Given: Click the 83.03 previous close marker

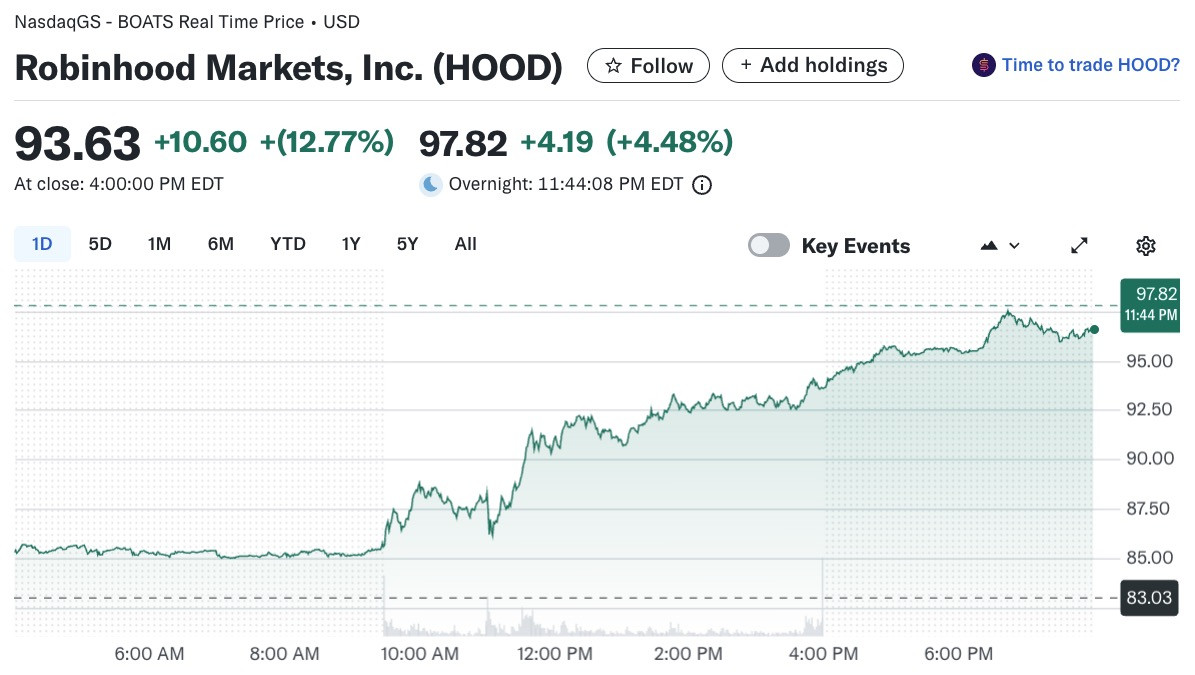Looking at the screenshot, I should click(x=1149, y=598).
